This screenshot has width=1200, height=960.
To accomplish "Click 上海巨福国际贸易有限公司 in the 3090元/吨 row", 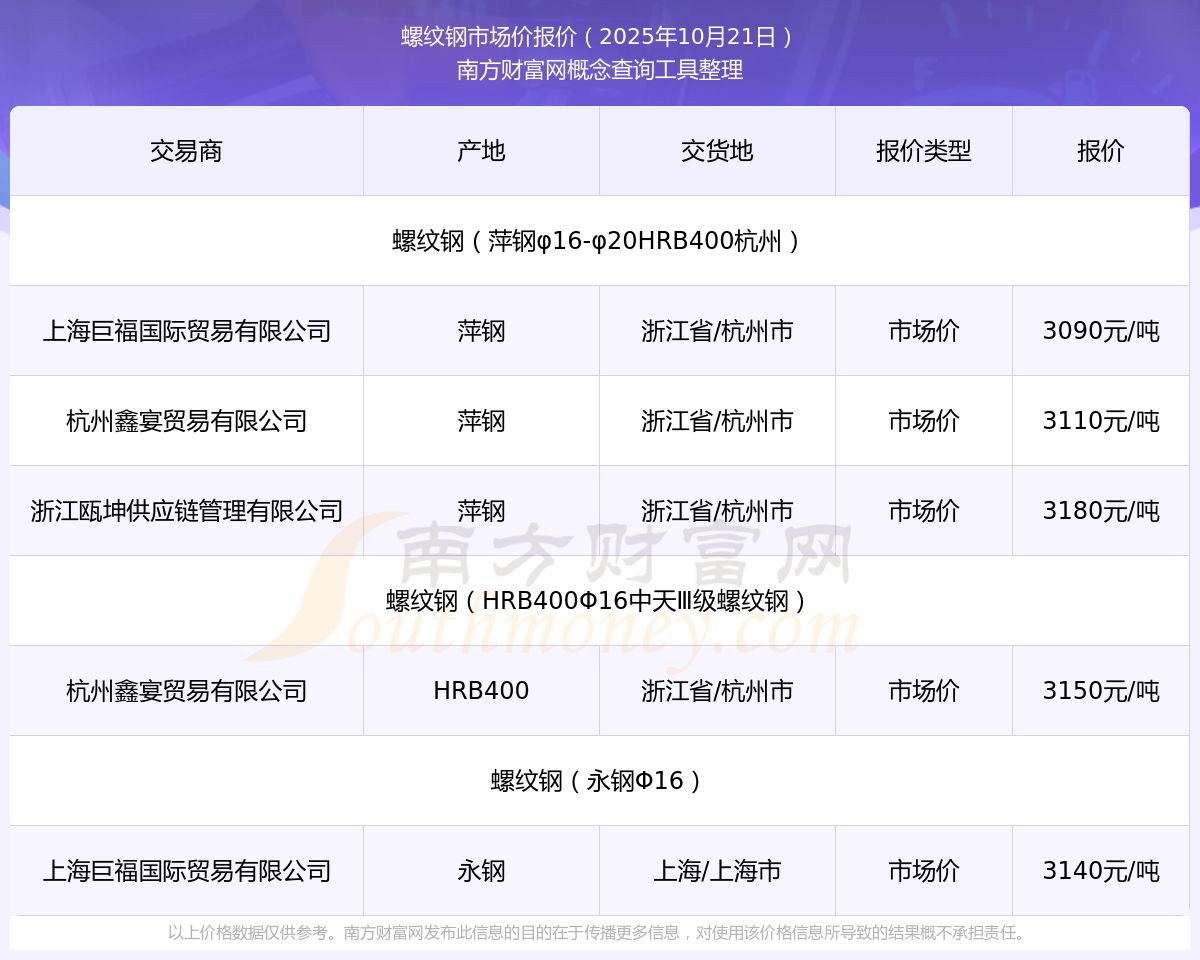I will pyautogui.click(x=186, y=331).
